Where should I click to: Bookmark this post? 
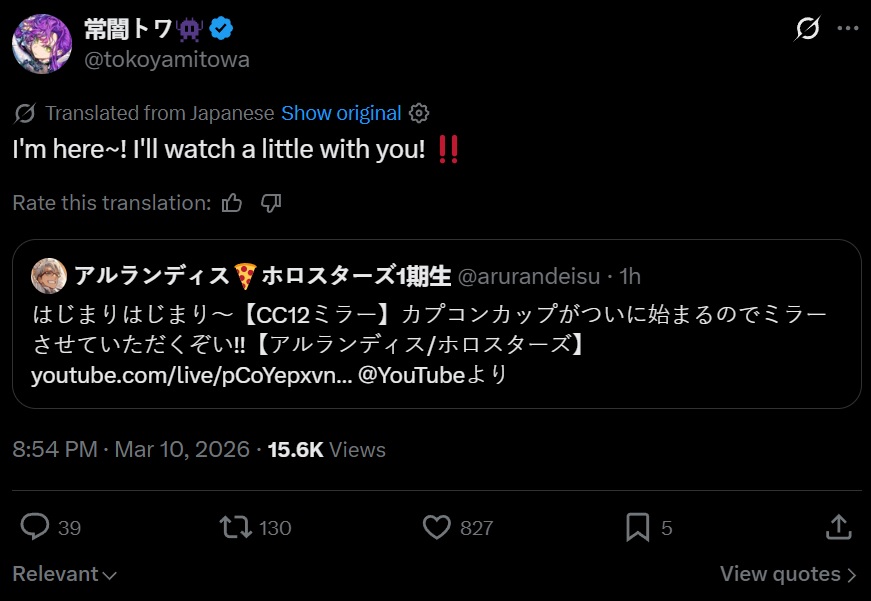[x=637, y=527]
